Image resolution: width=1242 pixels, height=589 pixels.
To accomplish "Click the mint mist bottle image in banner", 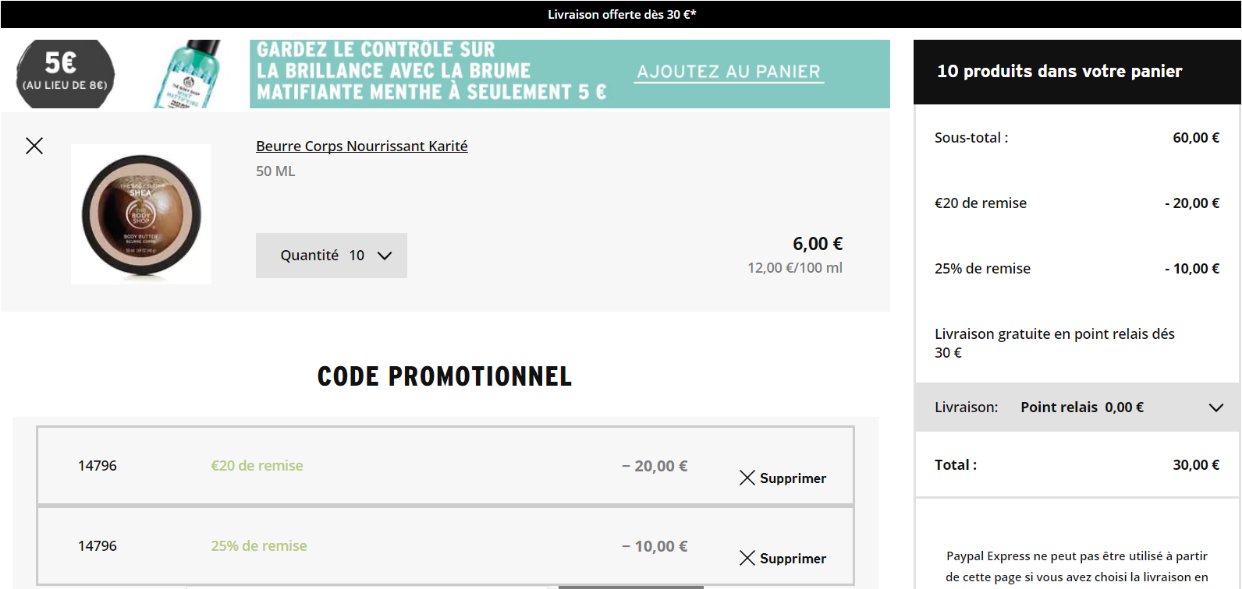I will click(187, 74).
